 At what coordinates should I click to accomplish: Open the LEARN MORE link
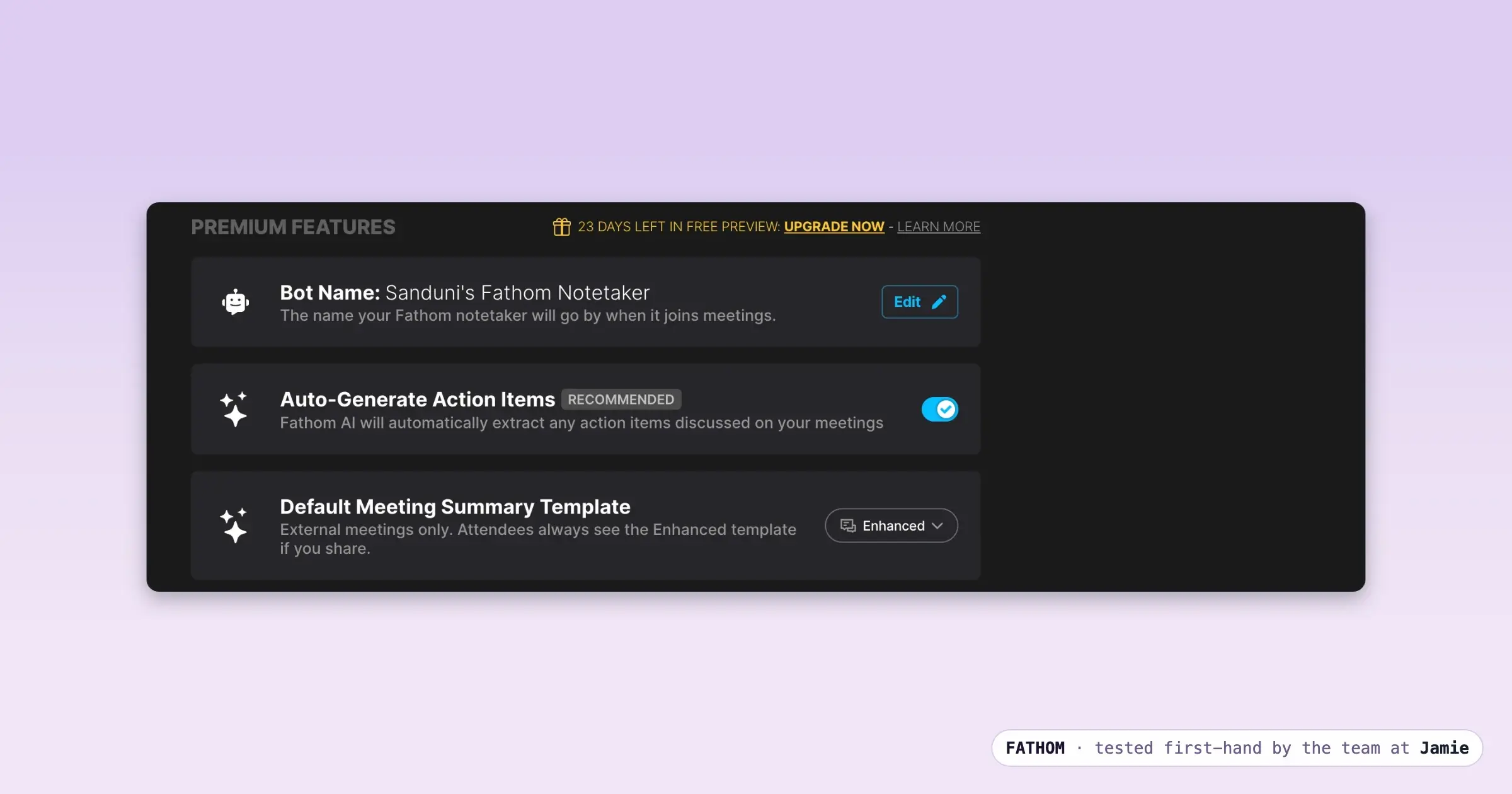939,227
